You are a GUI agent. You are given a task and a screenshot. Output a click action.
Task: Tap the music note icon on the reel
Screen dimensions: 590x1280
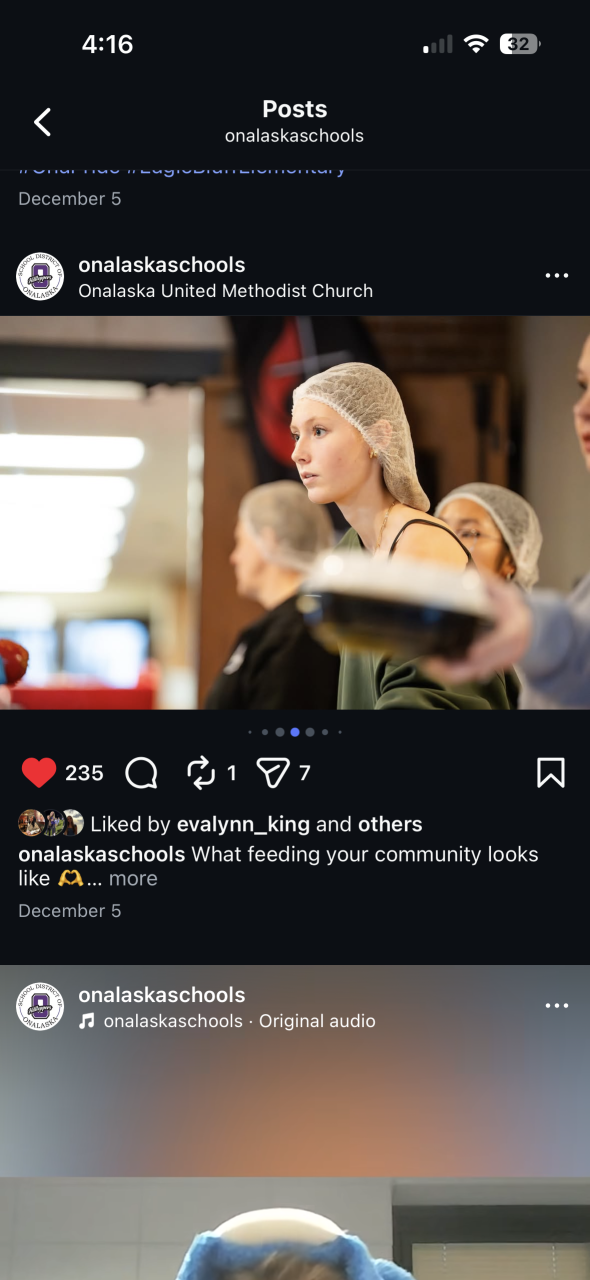point(87,1021)
